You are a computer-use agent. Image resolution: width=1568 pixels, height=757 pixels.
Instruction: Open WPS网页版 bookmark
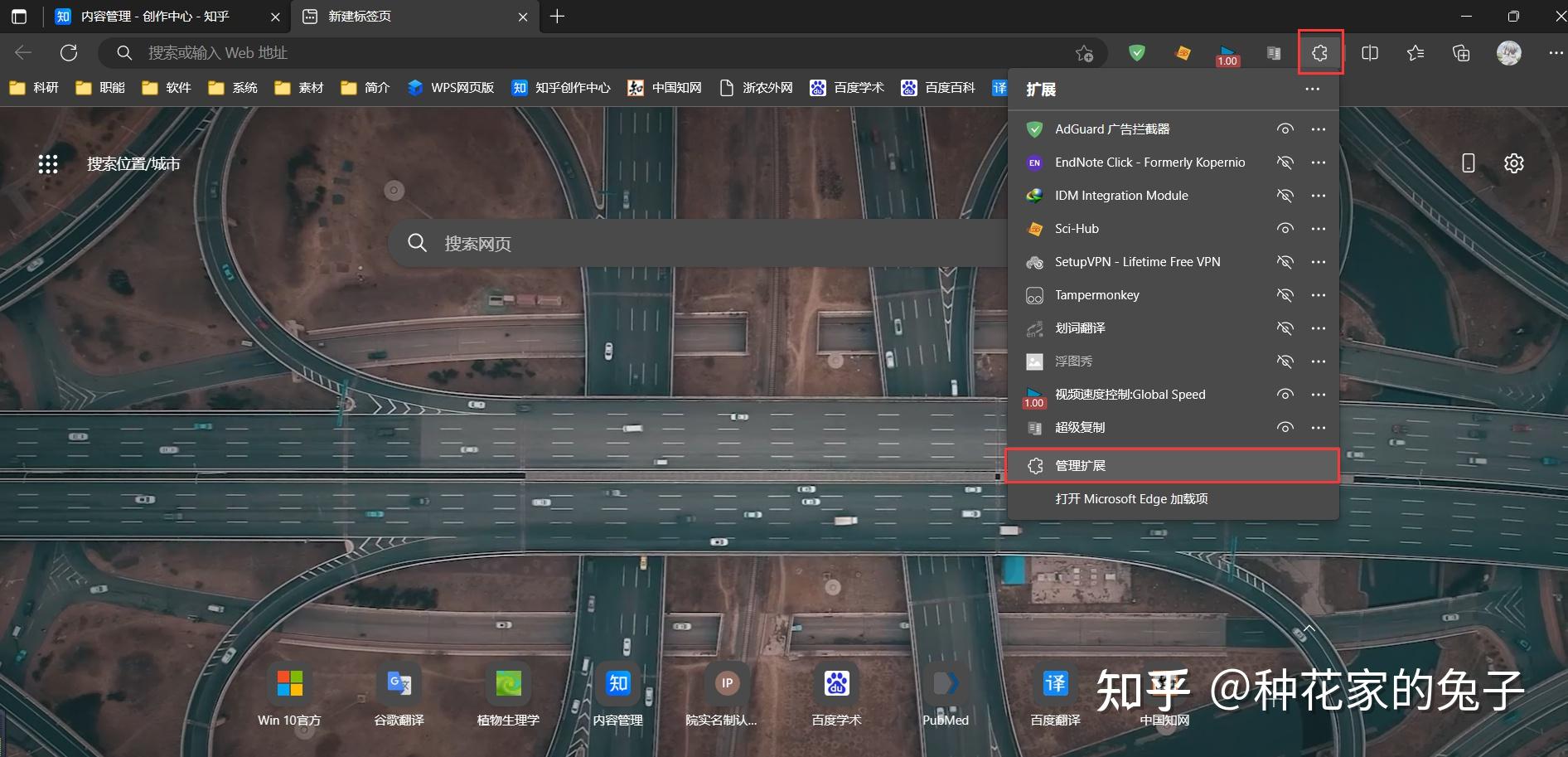[x=451, y=88]
